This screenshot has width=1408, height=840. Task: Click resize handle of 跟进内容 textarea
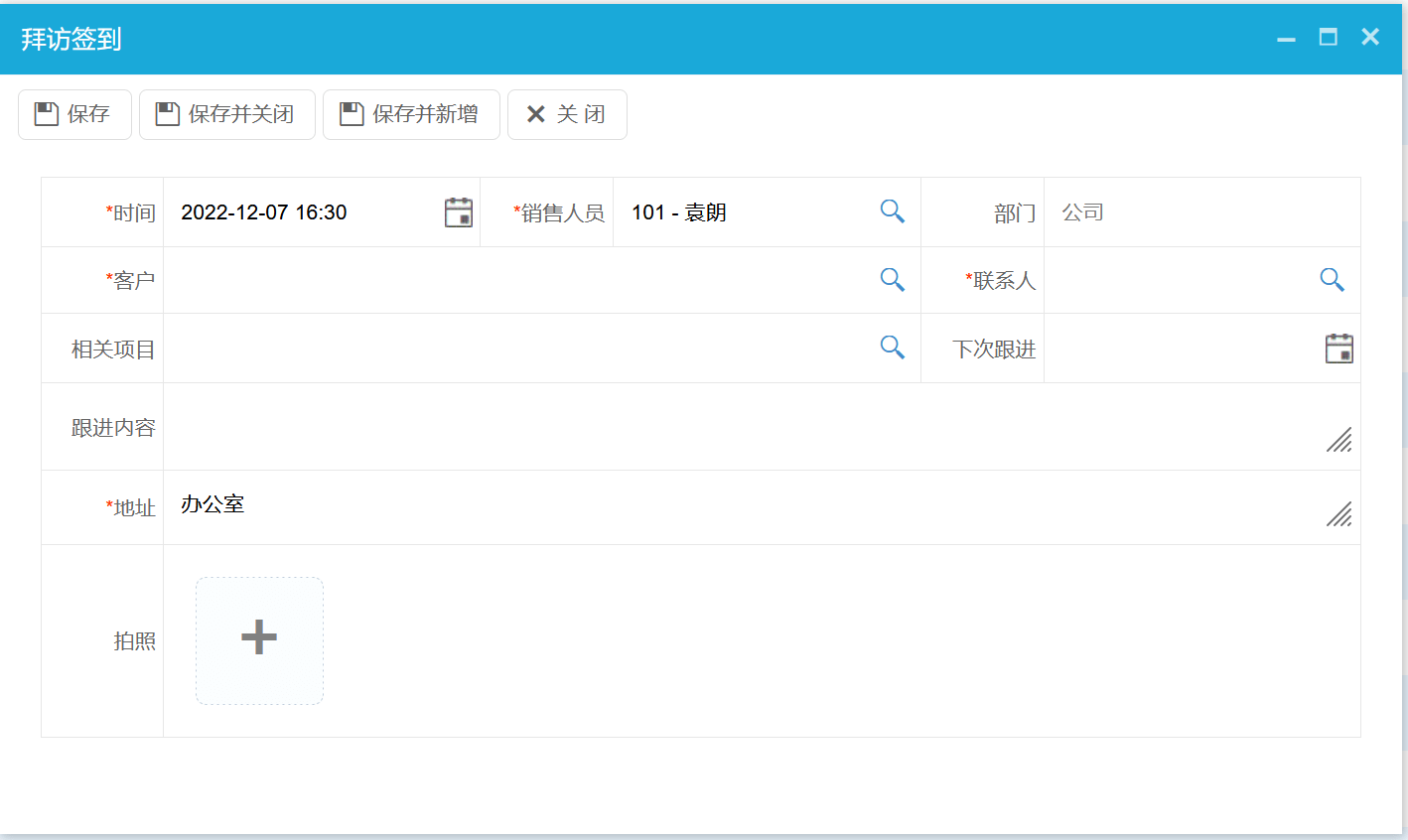(x=1339, y=440)
